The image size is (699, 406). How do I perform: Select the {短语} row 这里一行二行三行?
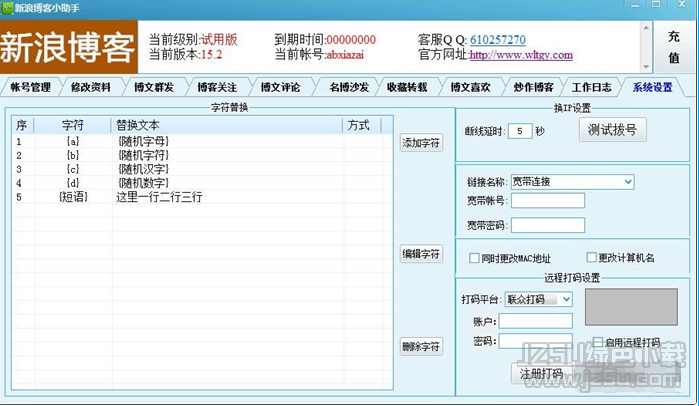202,197
